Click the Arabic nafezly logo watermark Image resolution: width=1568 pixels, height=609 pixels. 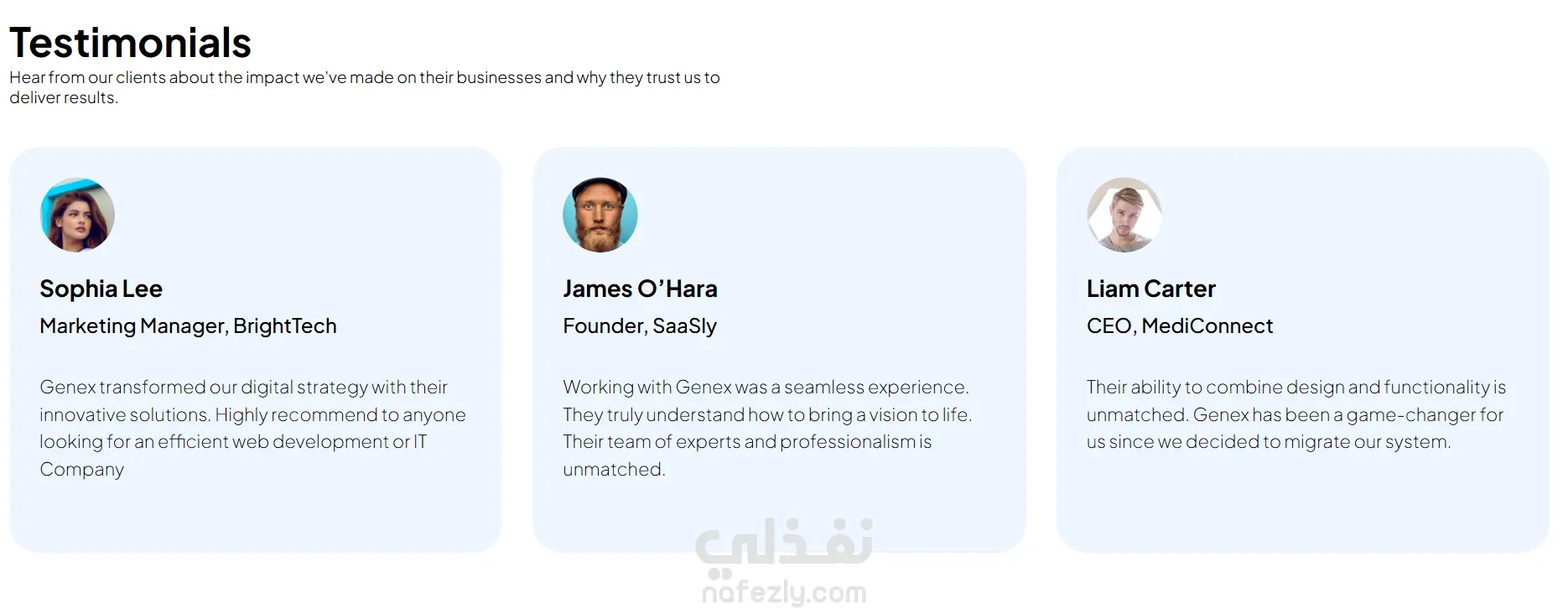pos(784,543)
